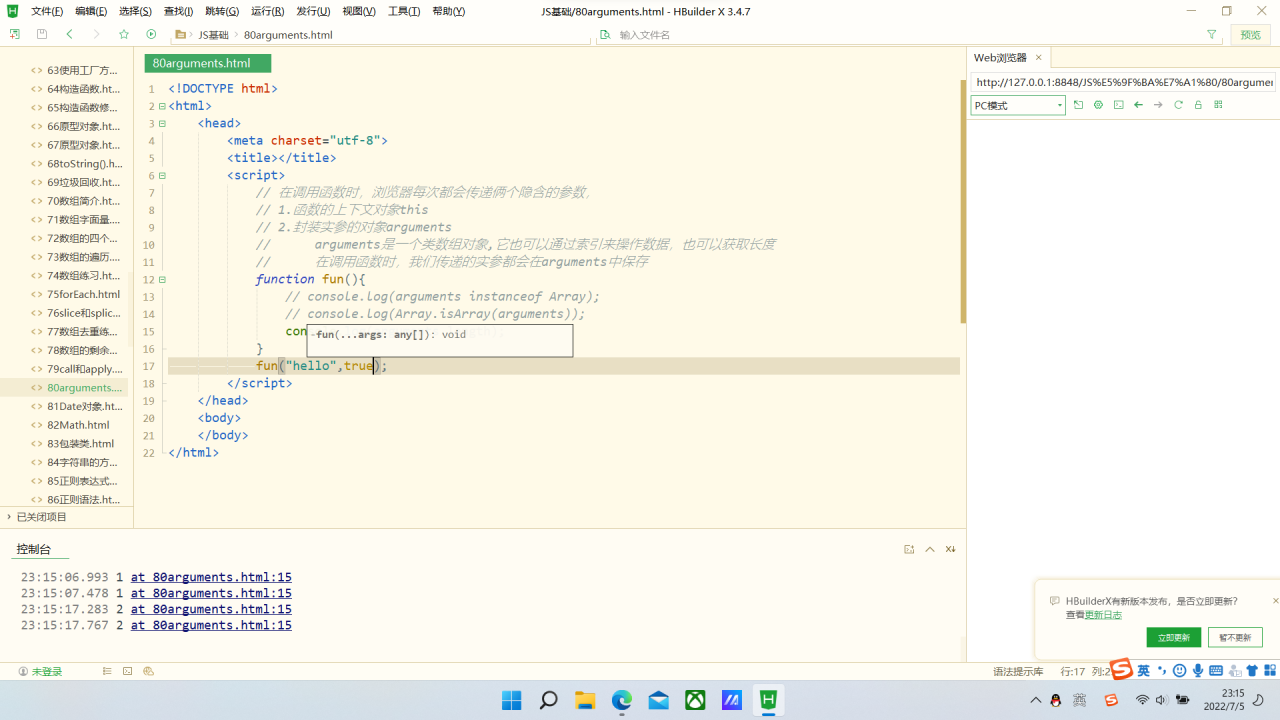Click the 控制台 console panel title
Viewport: 1280px width, 720px height.
pyautogui.click(x=34, y=549)
